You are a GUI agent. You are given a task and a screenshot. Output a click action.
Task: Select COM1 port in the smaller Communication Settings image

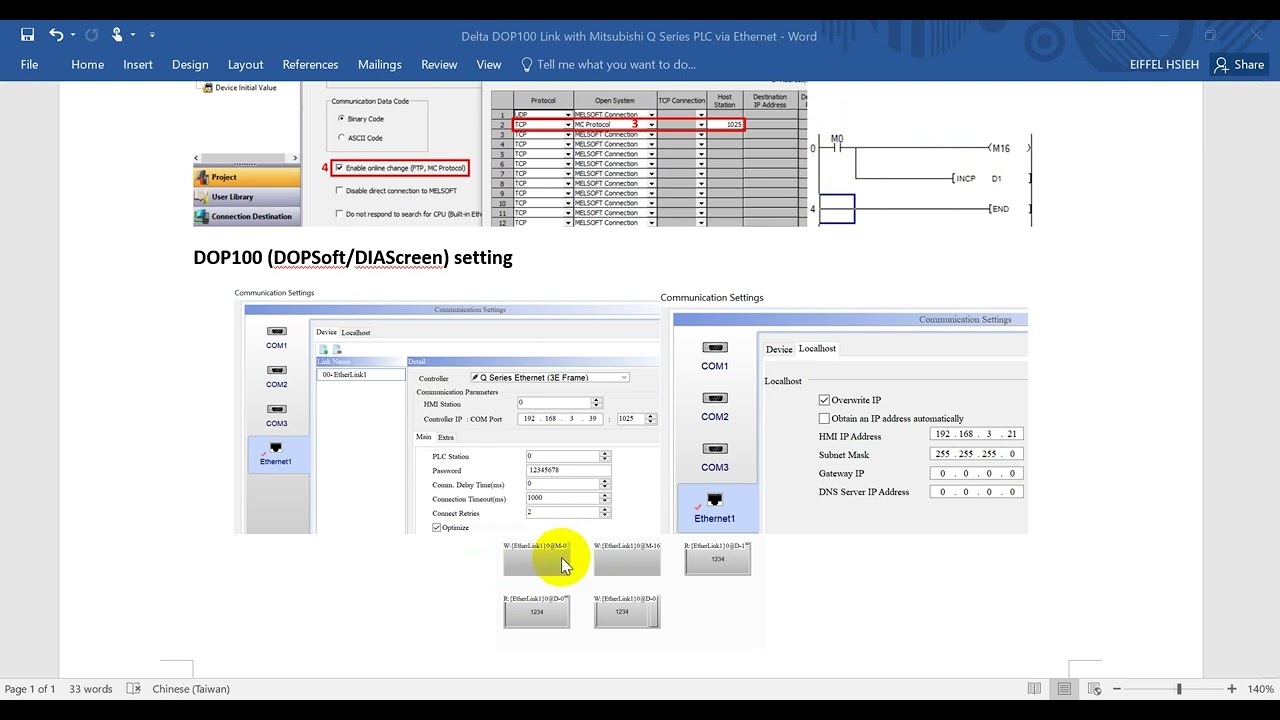(x=276, y=337)
